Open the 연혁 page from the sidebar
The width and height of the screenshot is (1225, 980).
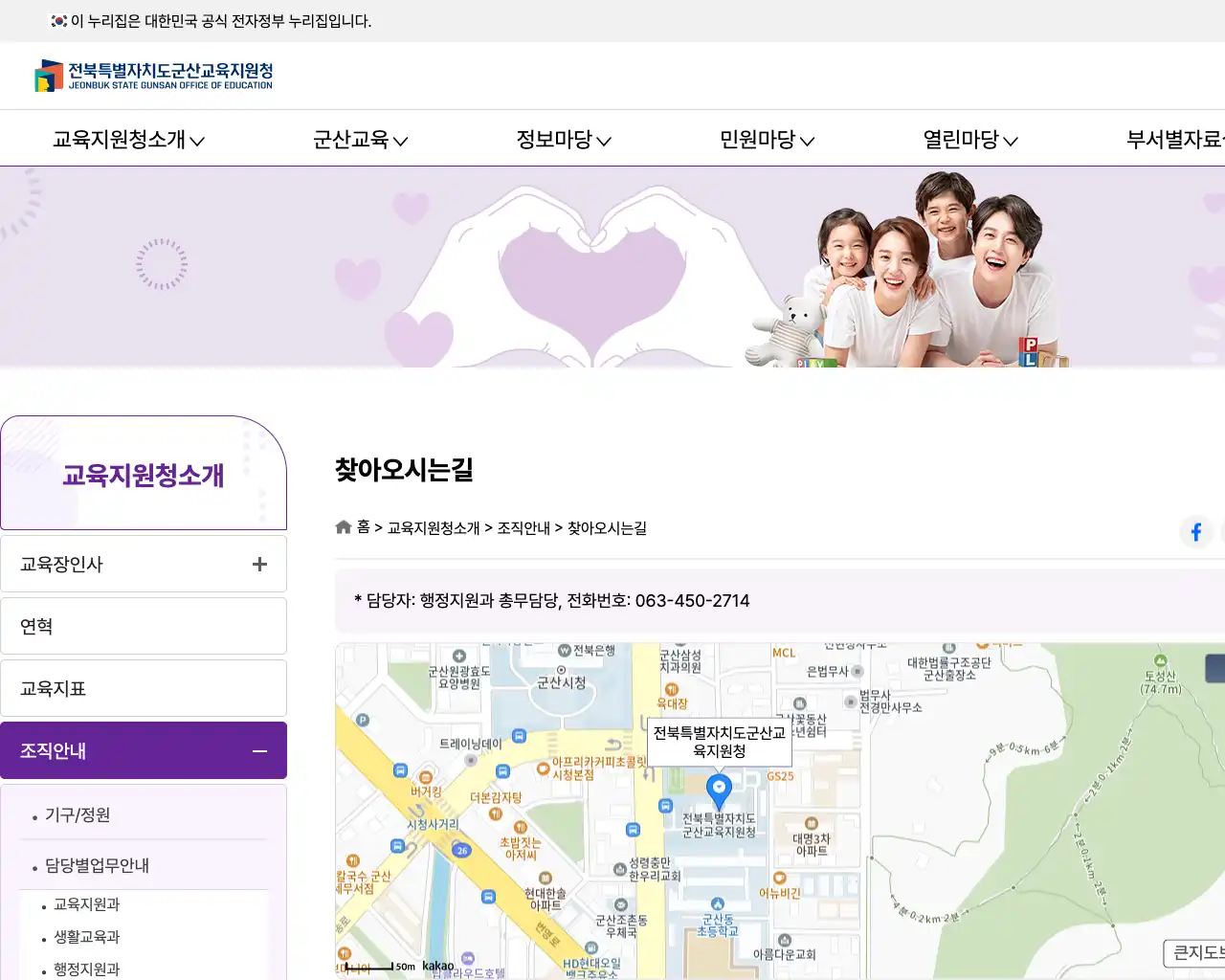(144, 626)
